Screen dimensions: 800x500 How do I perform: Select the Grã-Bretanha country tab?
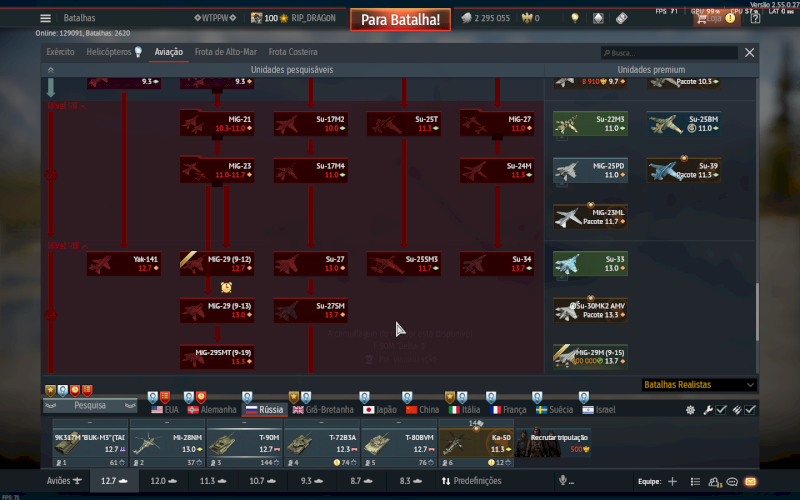323,410
